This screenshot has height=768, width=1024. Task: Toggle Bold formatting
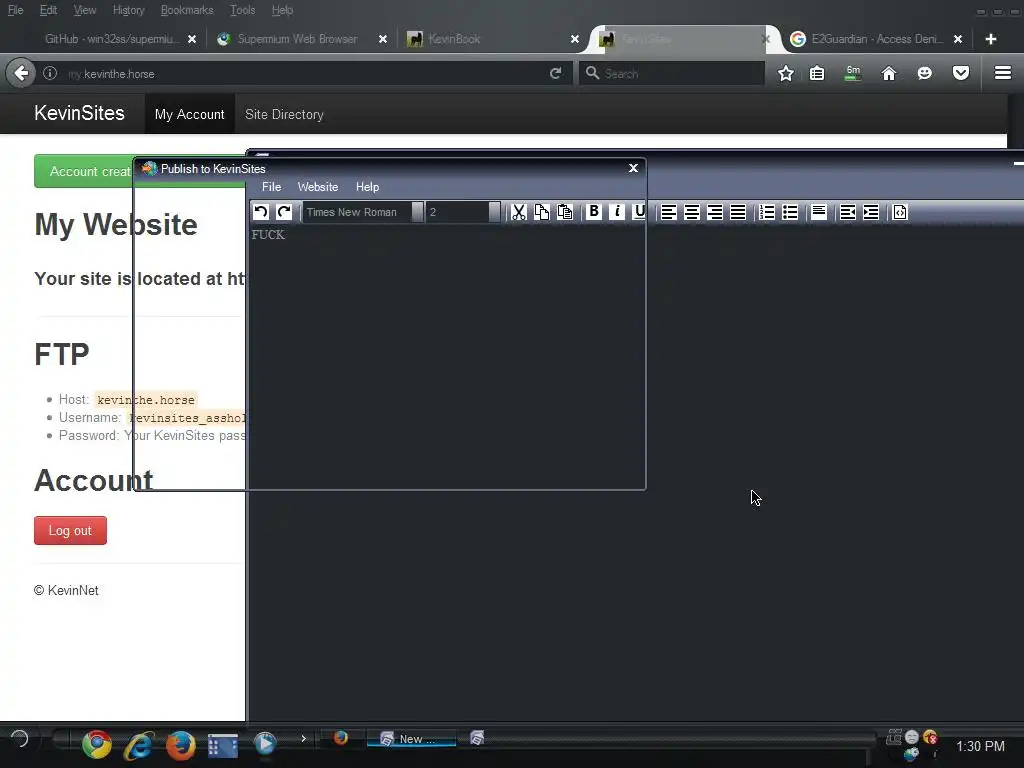point(594,212)
